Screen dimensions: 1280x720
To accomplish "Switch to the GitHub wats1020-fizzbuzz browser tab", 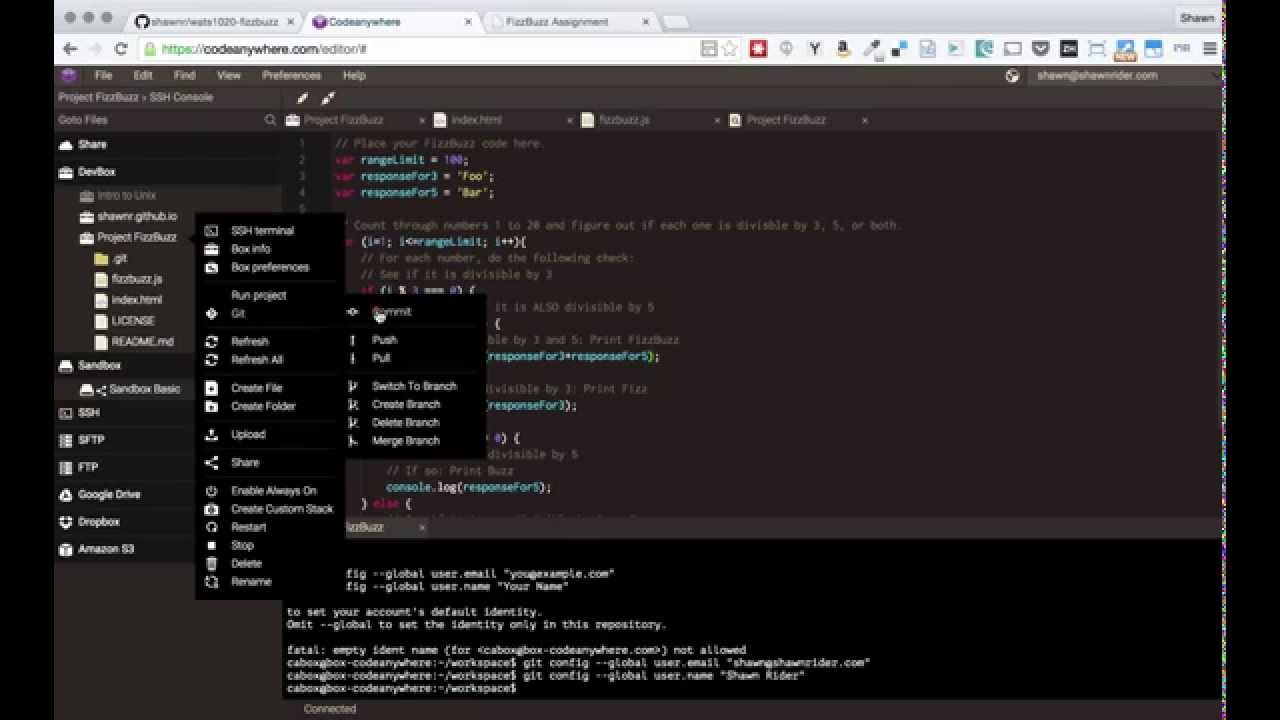I will coord(214,21).
